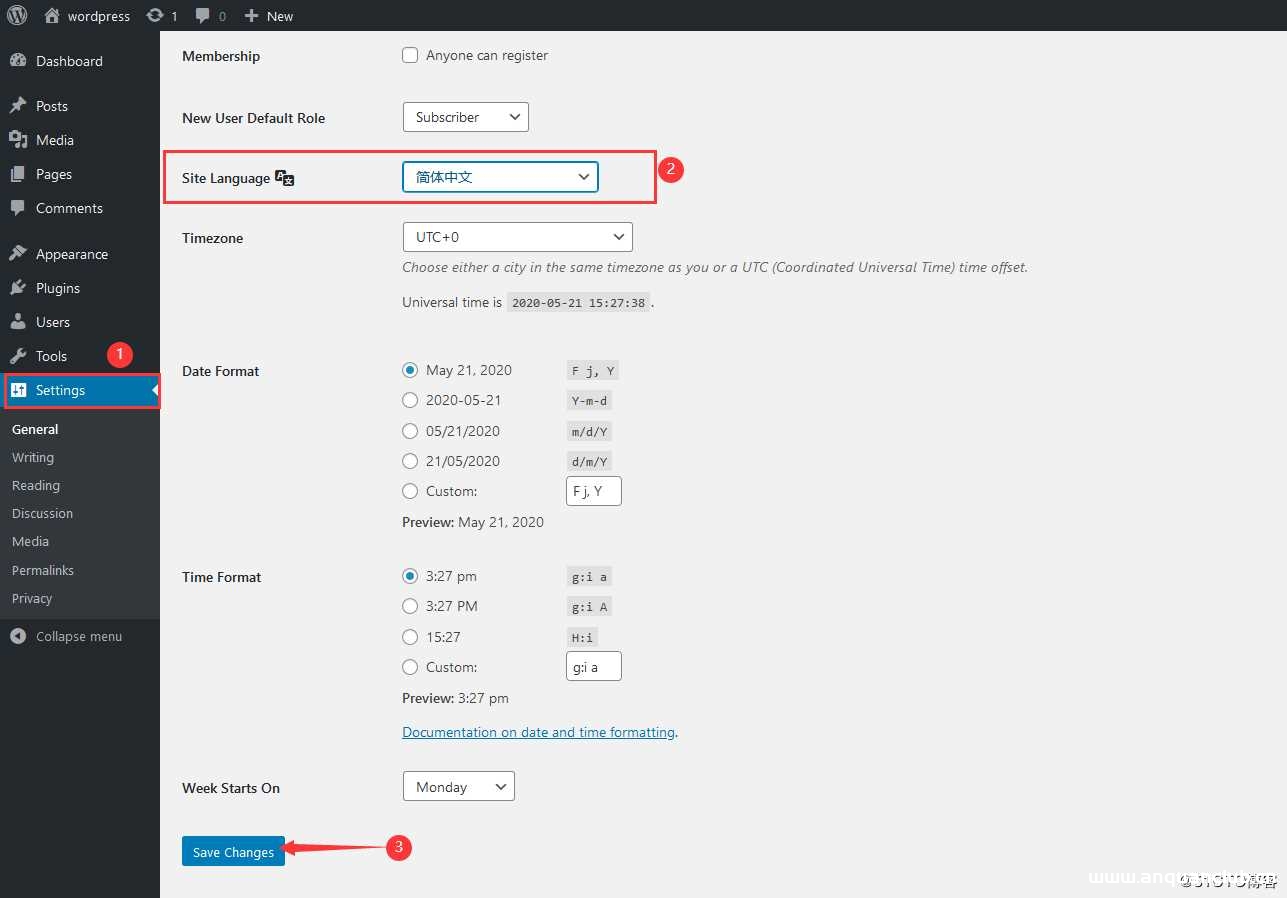The width and height of the screenshot is (1287, 898).
Task: Open the Plugins sidebar icon
Action: (x=19, y=287)
